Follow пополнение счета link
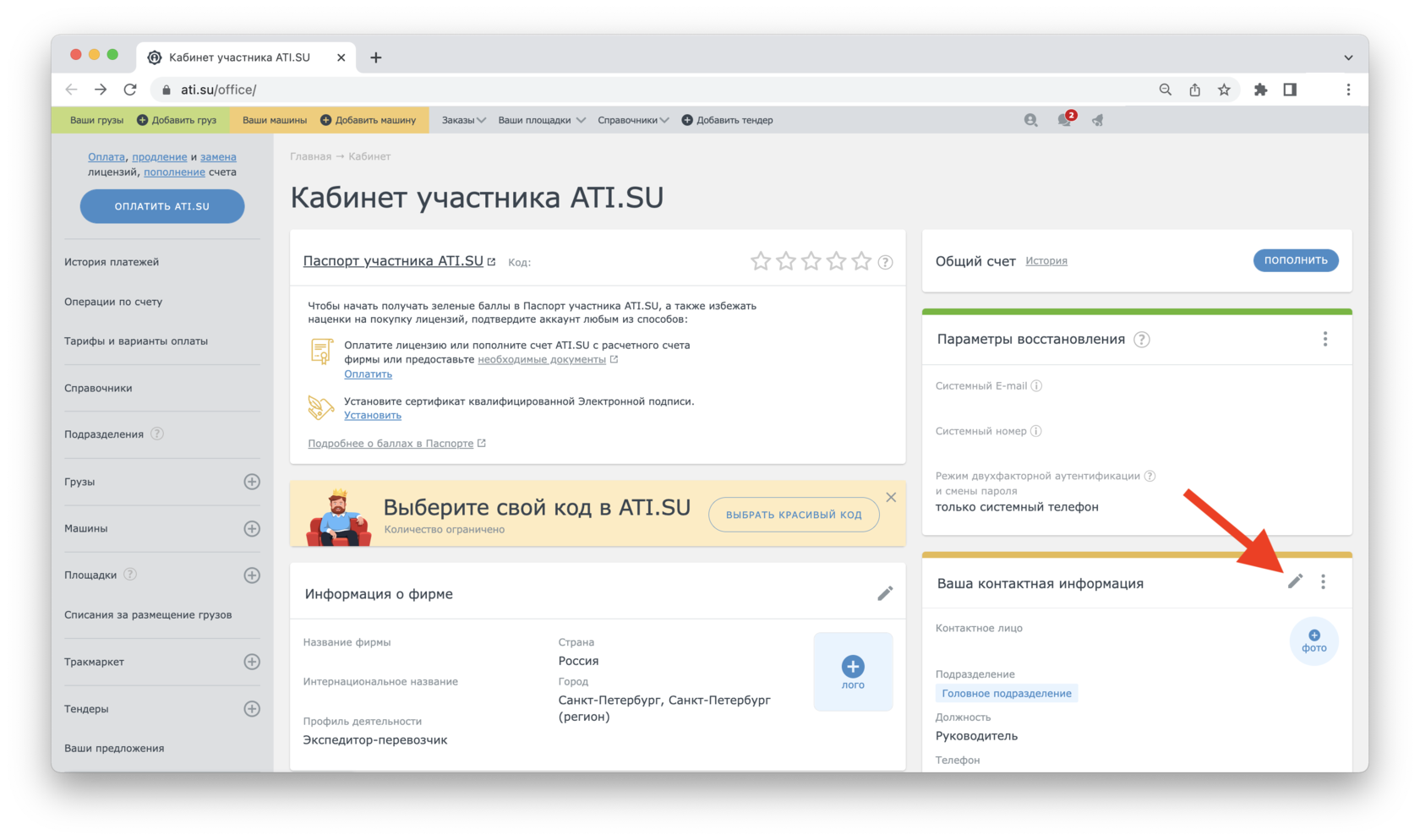This screenshot has width=1420, height=840. click(x=174, y=172)
